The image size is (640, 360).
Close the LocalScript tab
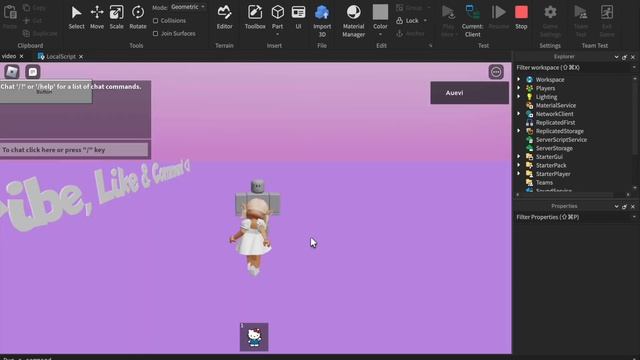(x=81, y=57)
